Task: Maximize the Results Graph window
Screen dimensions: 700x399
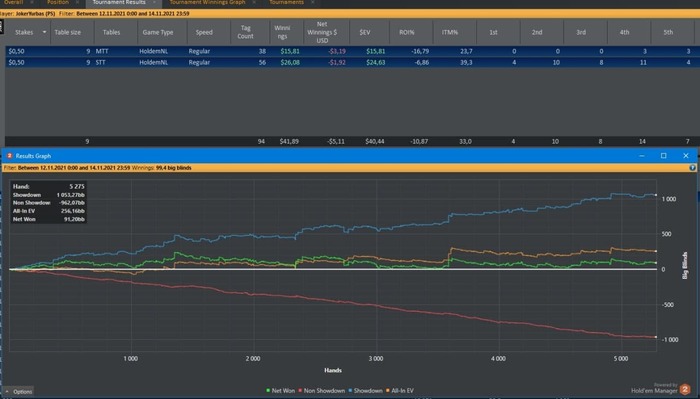Action: [x=664, y=156]
